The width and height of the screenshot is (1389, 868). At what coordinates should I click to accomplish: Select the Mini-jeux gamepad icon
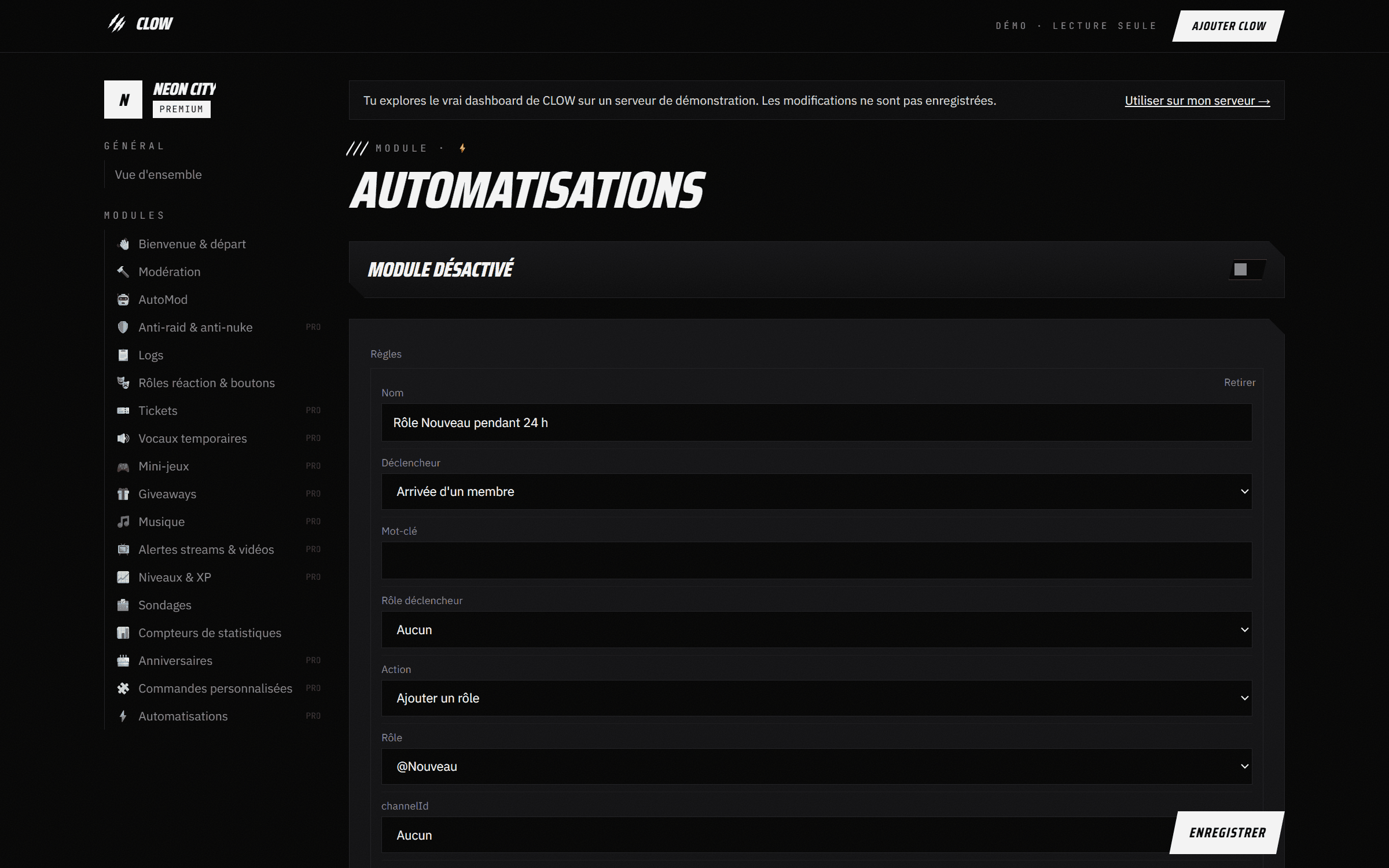point(123,466)
